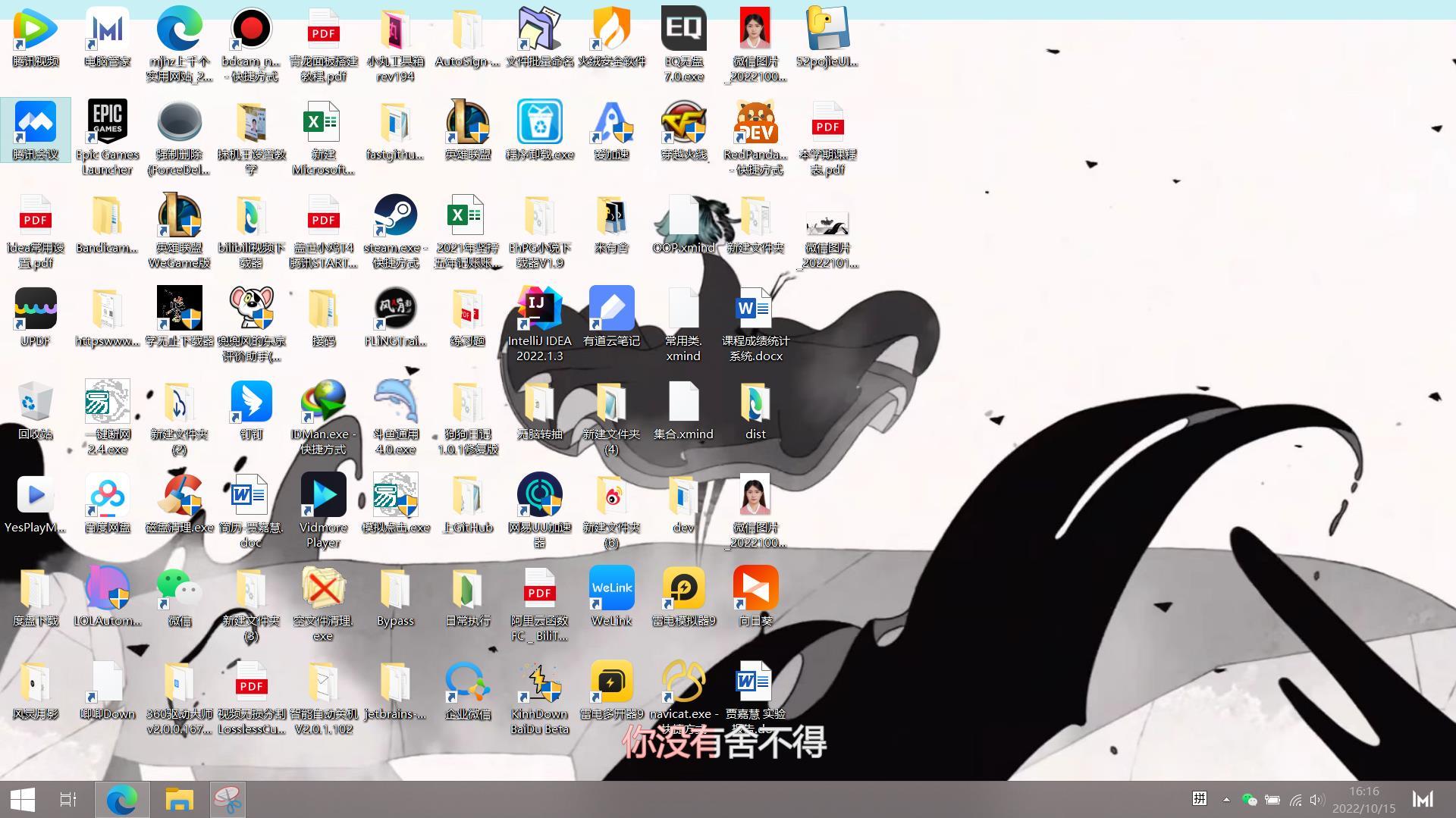This screenshot has height=818, width=1456.
Task: Open the 青龙面板搭建教程.pdf file
Action: [x=323, y=44]
